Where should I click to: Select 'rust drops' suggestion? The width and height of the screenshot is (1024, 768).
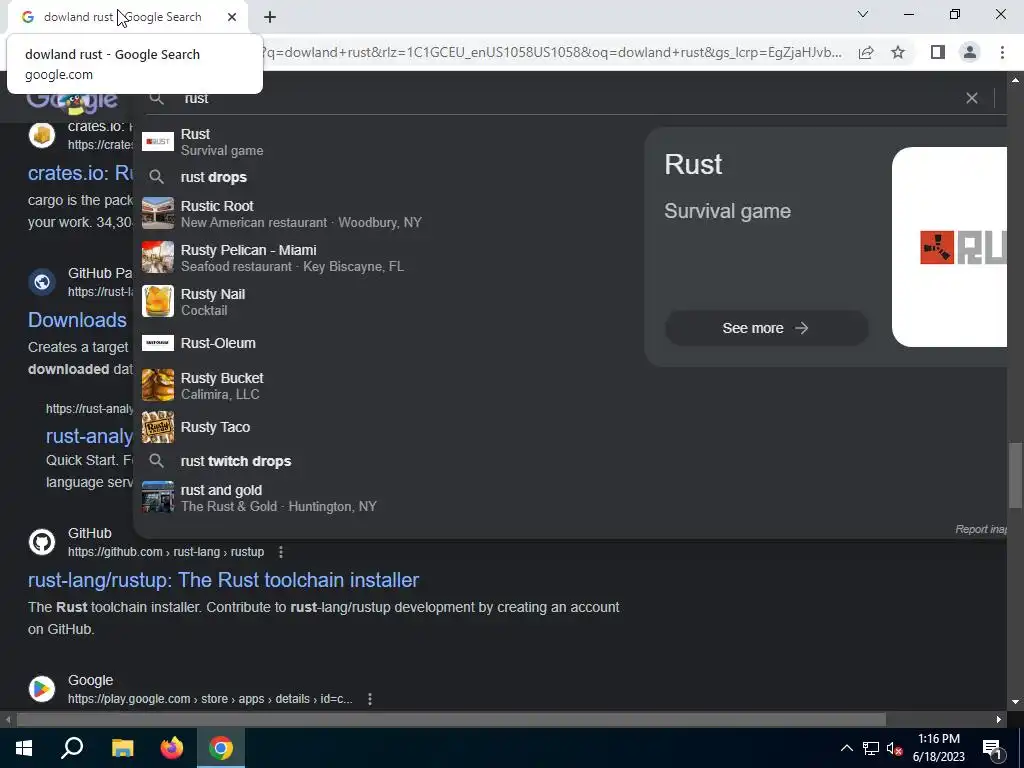point(387,177)
